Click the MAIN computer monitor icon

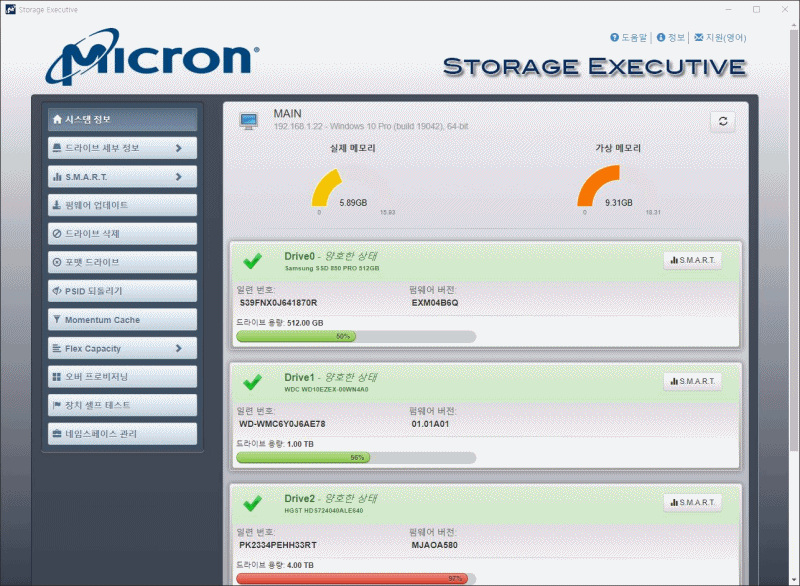pyautogui.click(x=249, y=121)
